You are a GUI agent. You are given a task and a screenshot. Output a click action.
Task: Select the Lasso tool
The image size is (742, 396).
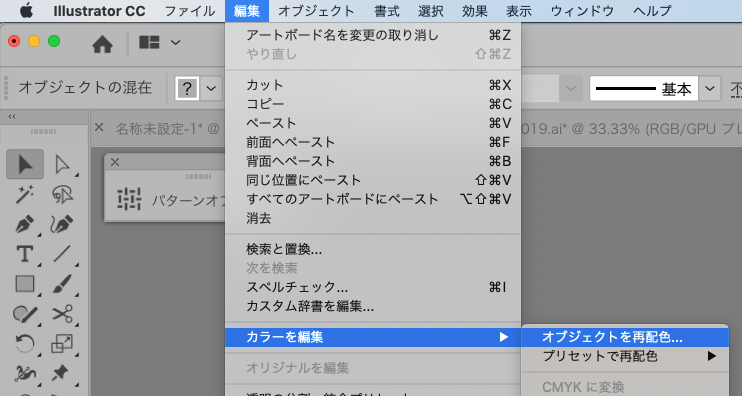[62, 194]
